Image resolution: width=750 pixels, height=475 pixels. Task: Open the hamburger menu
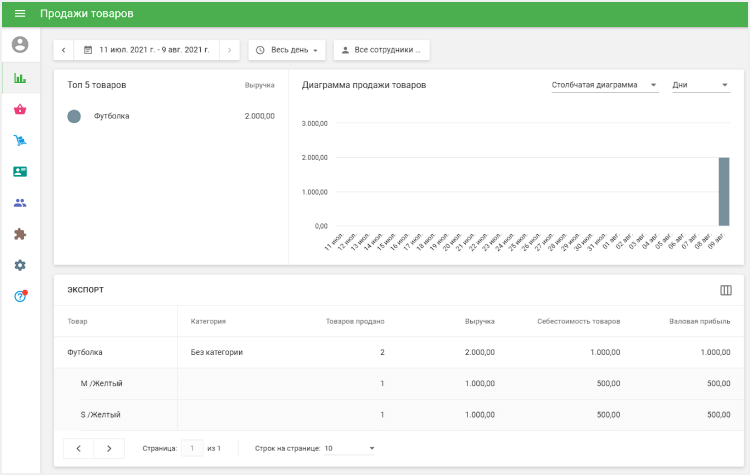20,13
